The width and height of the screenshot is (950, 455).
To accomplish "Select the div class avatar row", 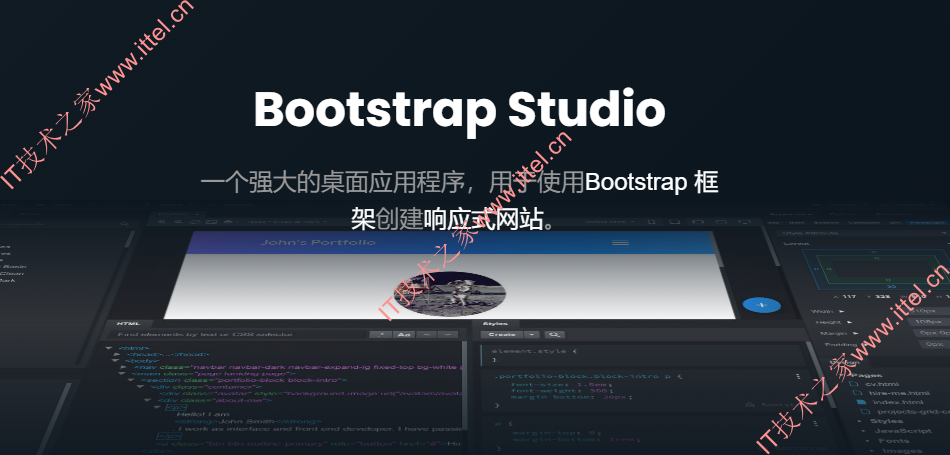I will click(x=311, y=394).
